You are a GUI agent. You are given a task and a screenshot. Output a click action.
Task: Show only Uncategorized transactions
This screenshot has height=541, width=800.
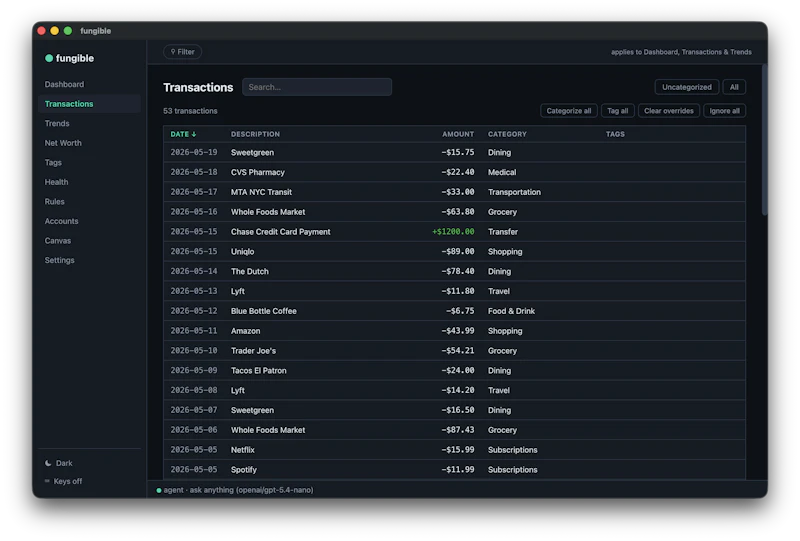(686, 87)
